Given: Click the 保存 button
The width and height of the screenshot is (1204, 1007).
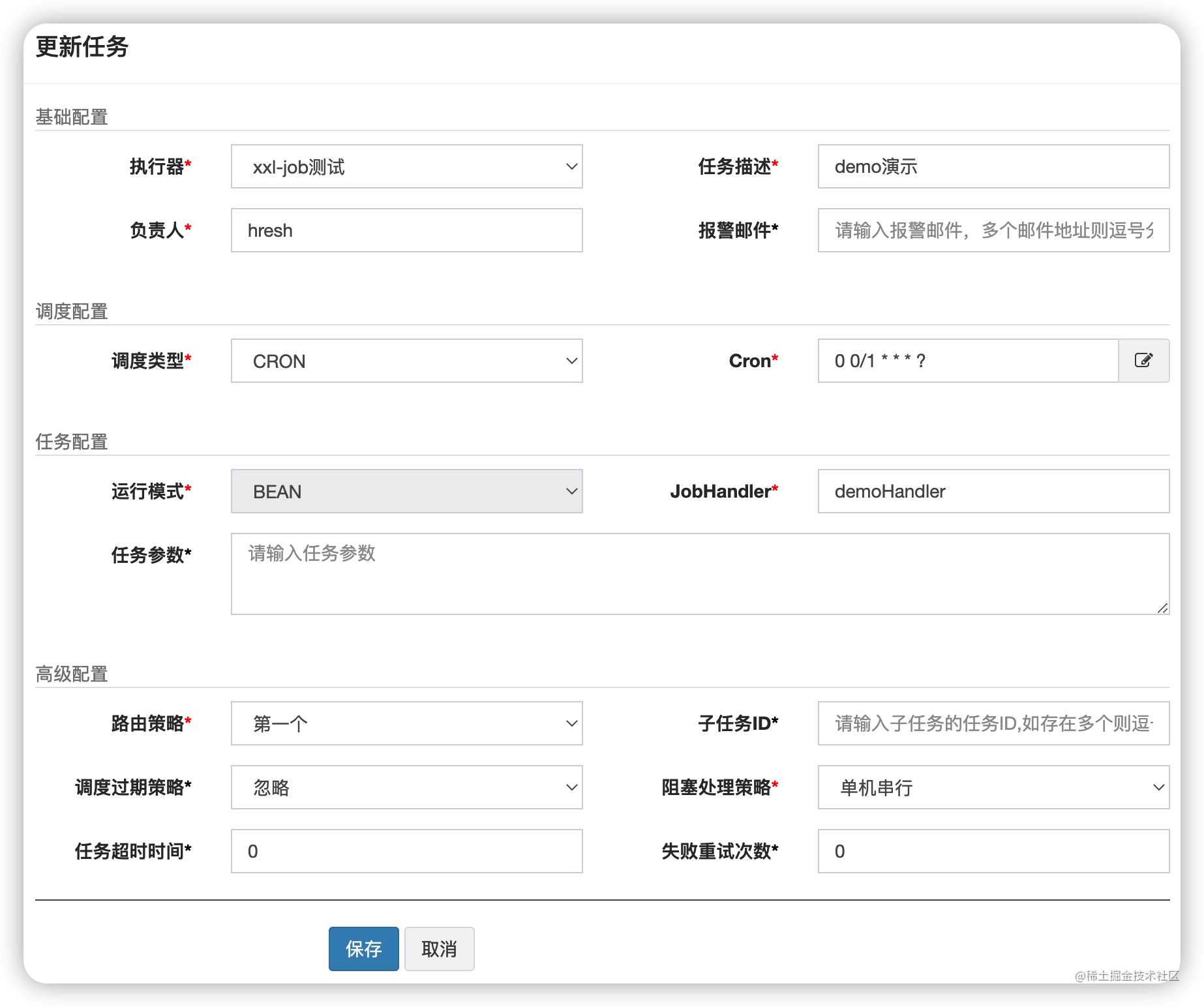Looking at the screenshot, I should click(364, 949).
